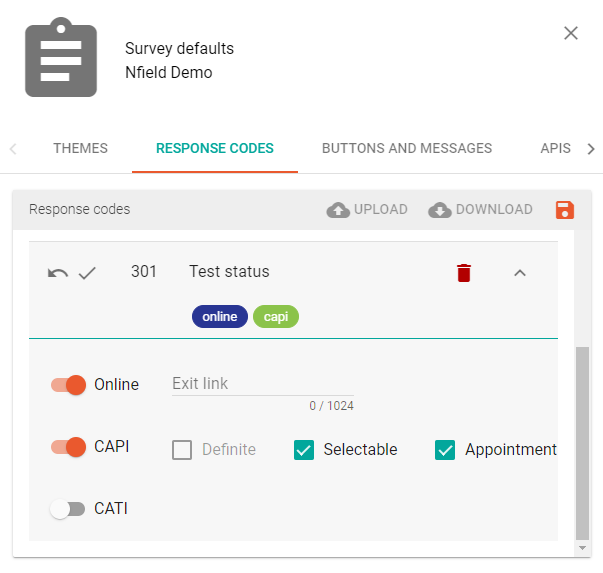This screenshot has width=603, height=573.
Task: Click the online tag chip
Action: click(x=220, y=317)
